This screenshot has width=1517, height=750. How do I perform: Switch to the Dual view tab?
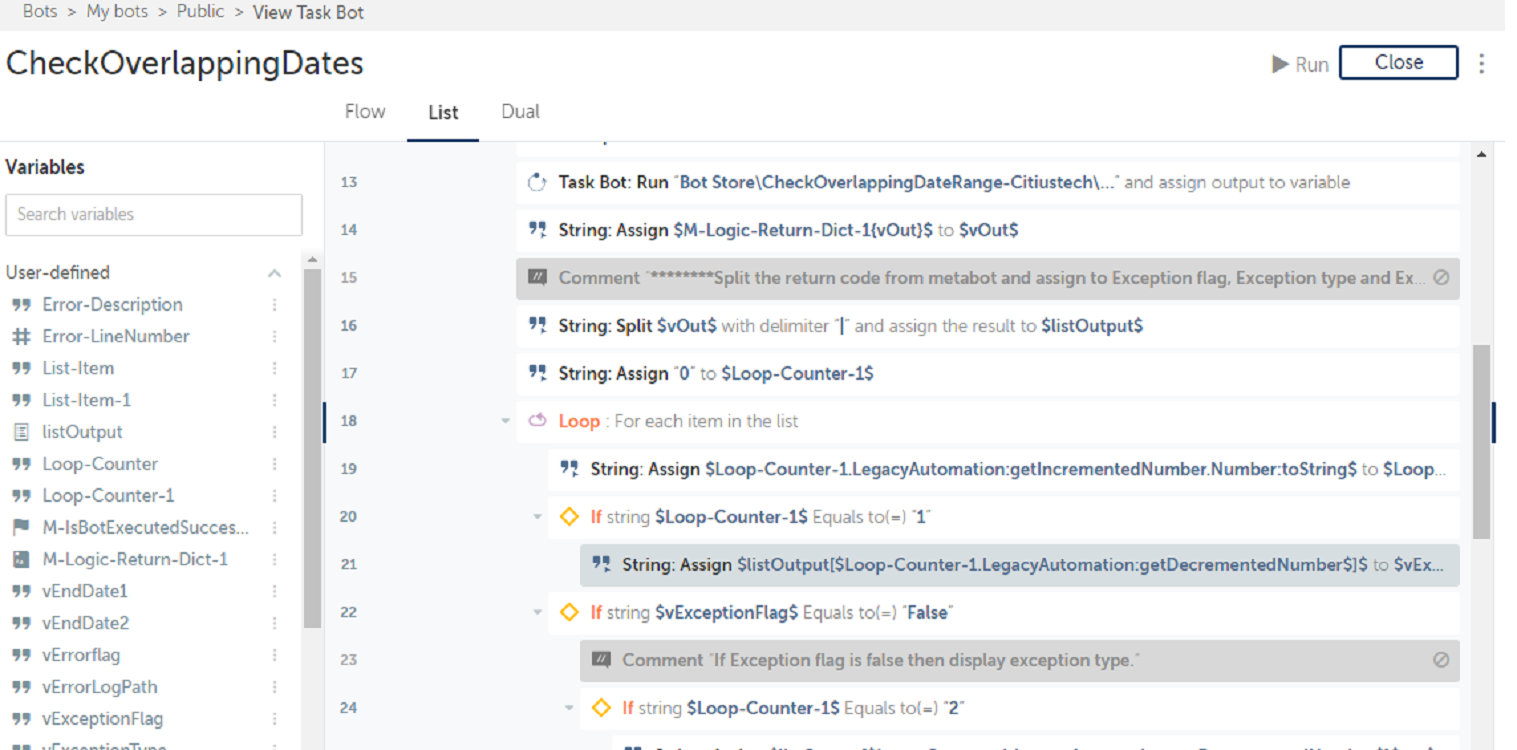click(520, 112)
